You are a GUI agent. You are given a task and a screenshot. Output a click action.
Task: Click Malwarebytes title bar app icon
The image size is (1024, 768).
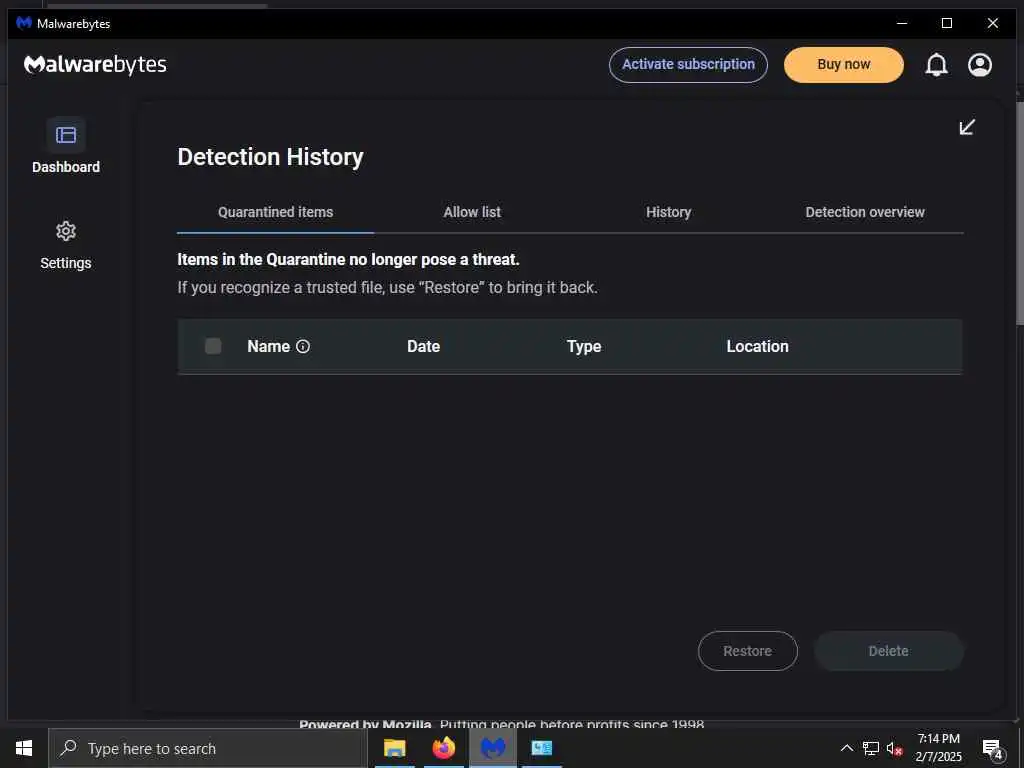[24, 23]
